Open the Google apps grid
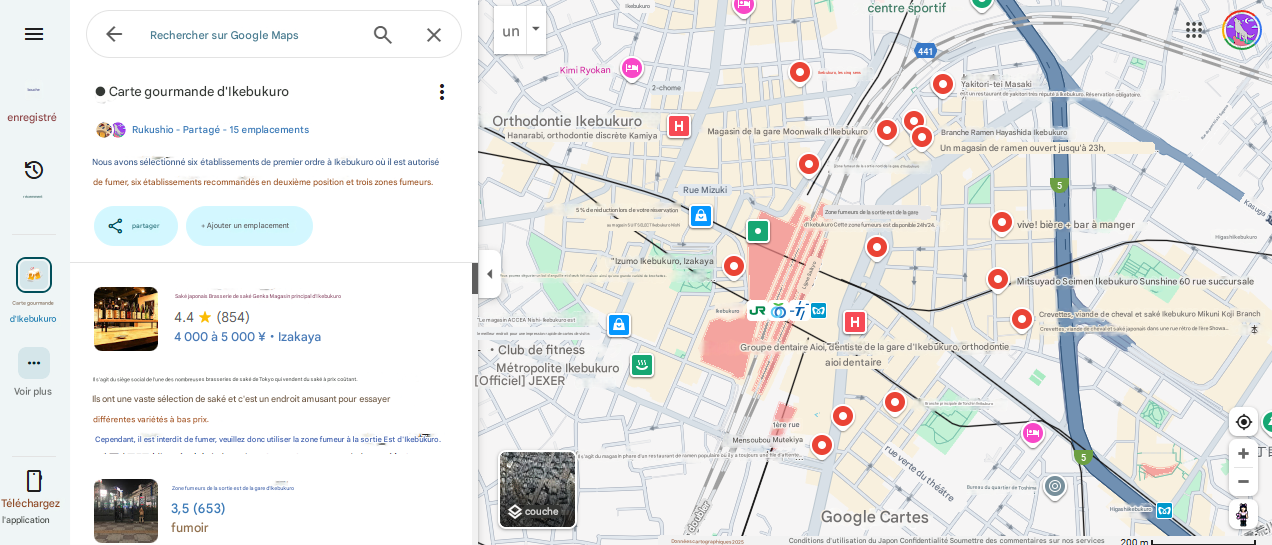The width and height of the screenshot is (1272, 545). pos(1194,30)
